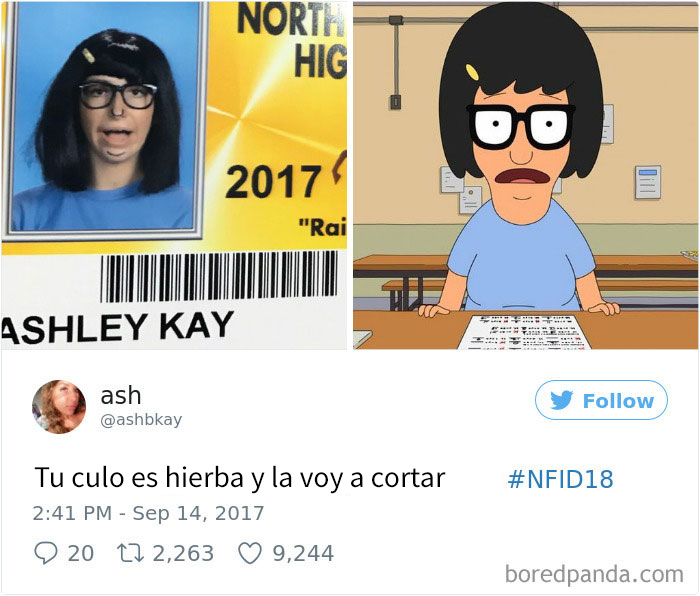This screenshot has height=596, width=700.
Task: Open ash's round profile avatar
Action: pos(58,407)
